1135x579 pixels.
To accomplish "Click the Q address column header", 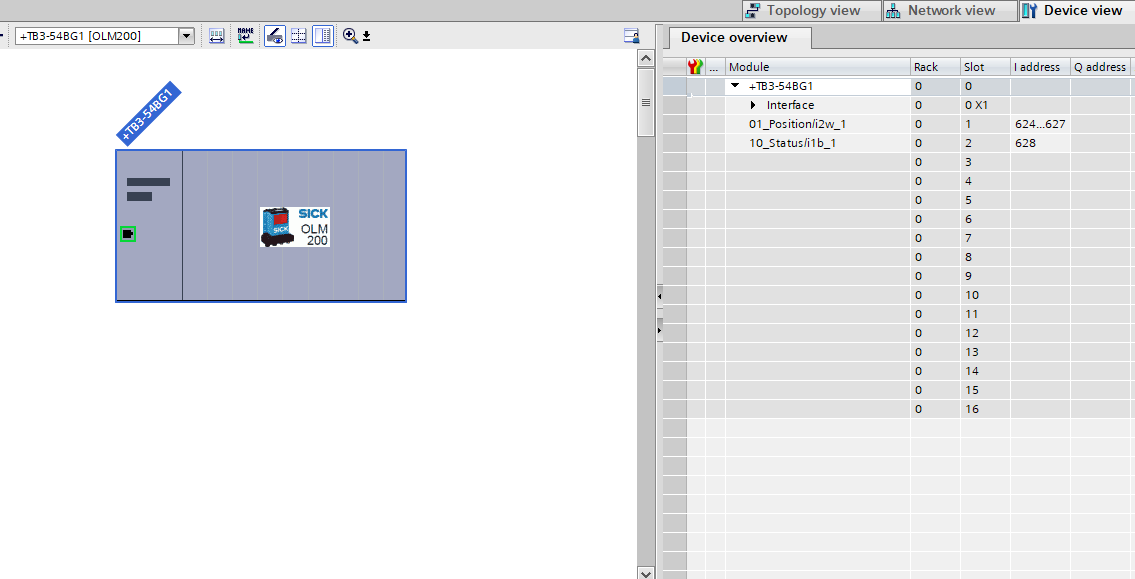I will click(1102, 67).
